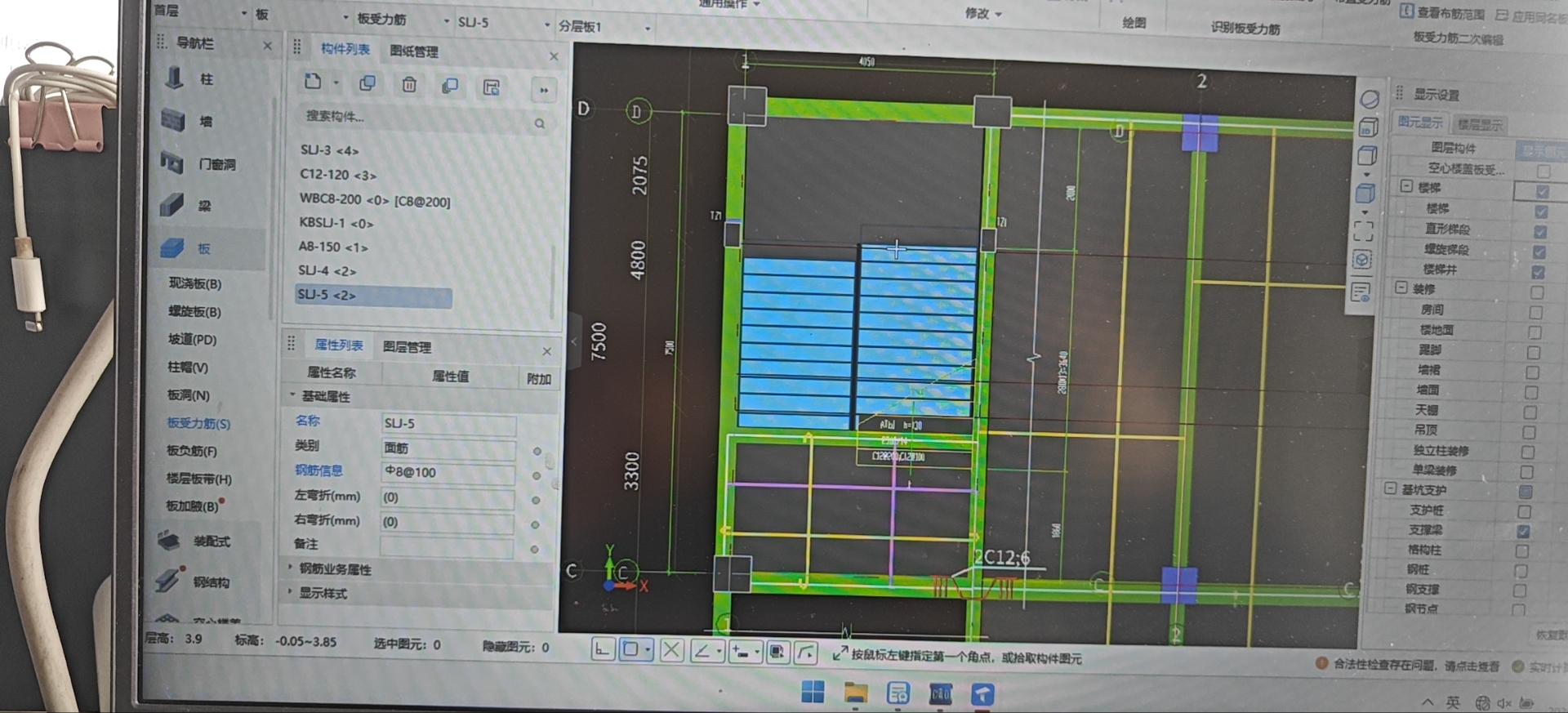Click the delete component trash icon
This screenshot has height=713, width=1568.
click(409, 84)
